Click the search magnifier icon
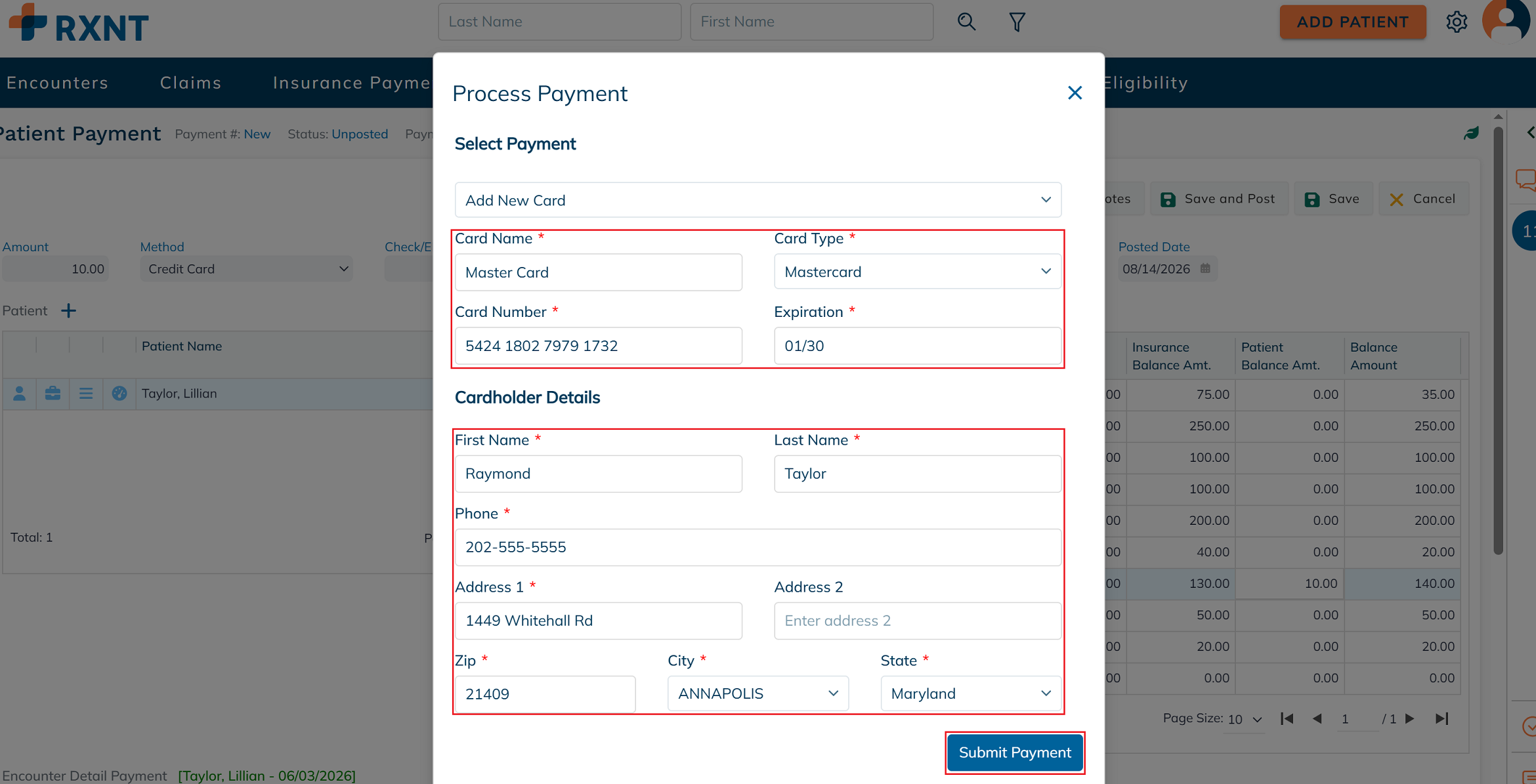This screenshot has height=784, width=1536. [x=966, y=22]
